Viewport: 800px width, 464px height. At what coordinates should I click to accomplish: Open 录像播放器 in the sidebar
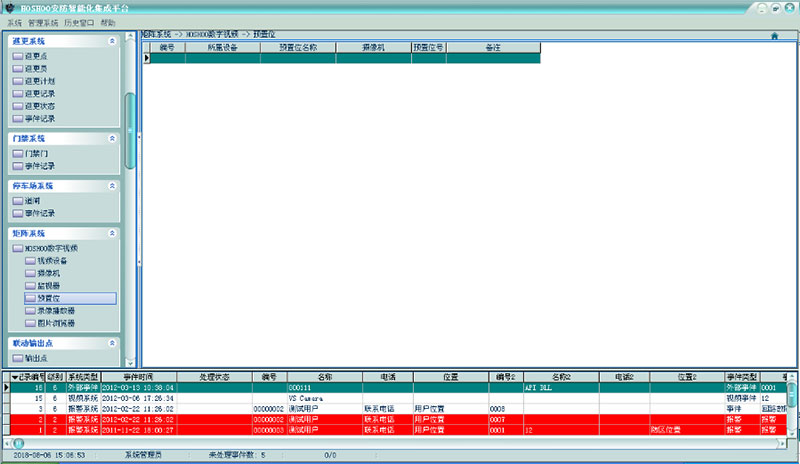coord(58,311)
